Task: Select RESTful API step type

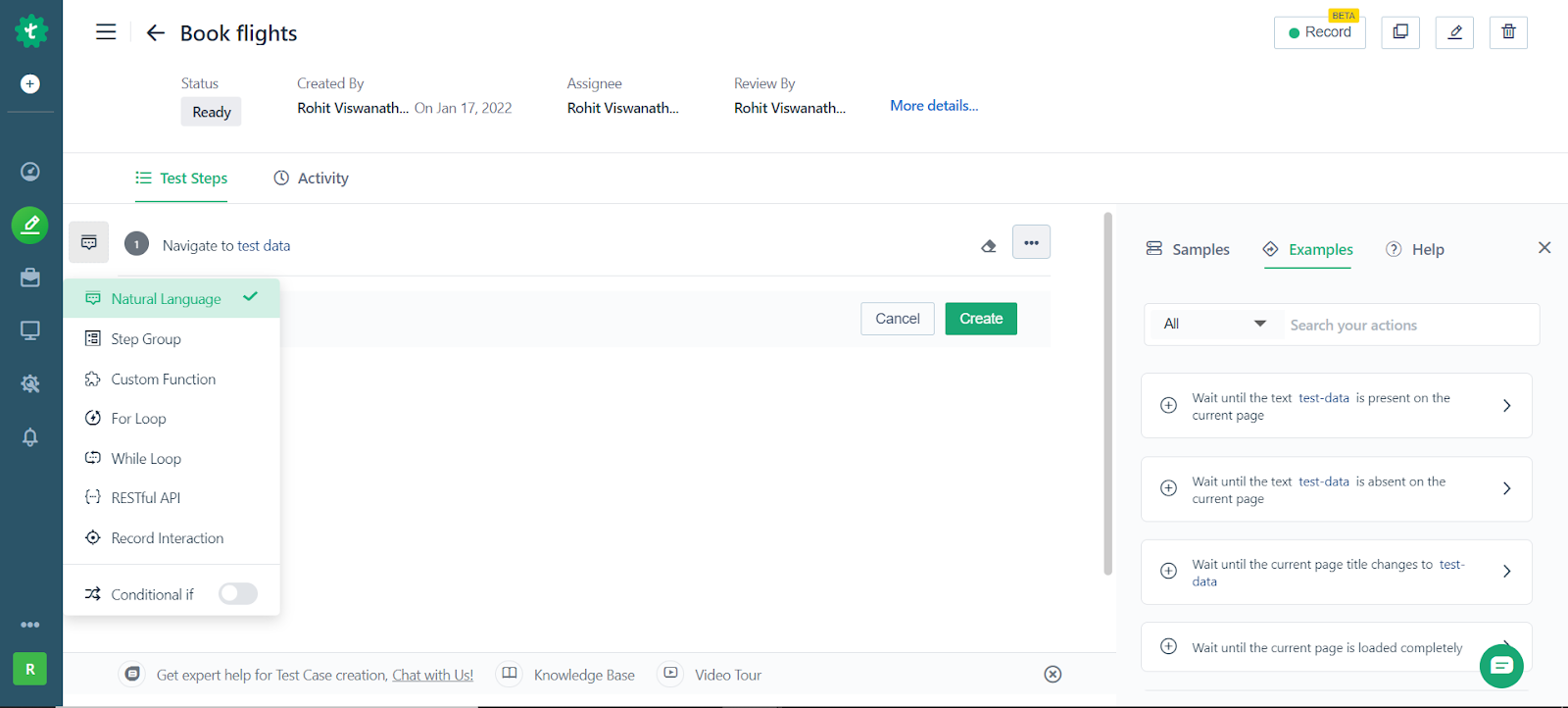Action: [x=171, y=498]
